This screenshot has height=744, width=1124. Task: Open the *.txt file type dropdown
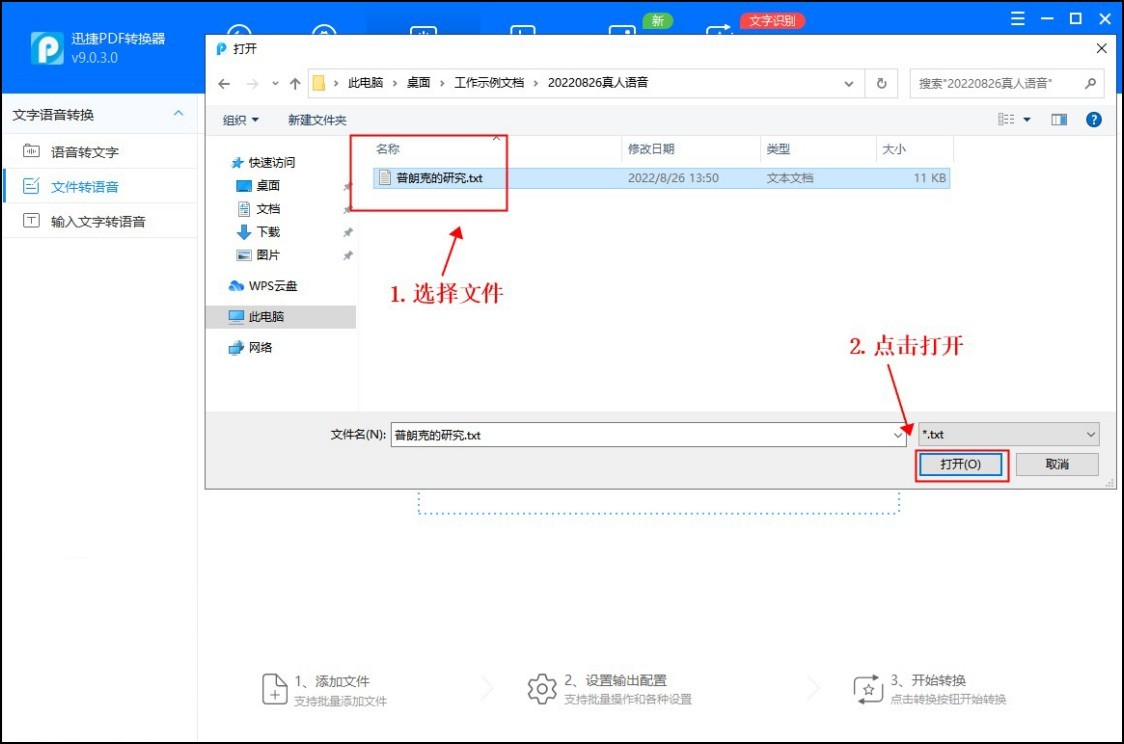point(1089,434)
